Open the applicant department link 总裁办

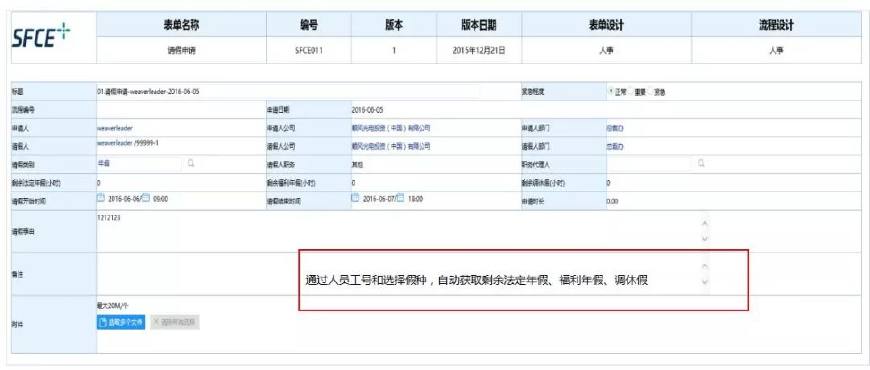pyautogui.click(x=615, y=128)
